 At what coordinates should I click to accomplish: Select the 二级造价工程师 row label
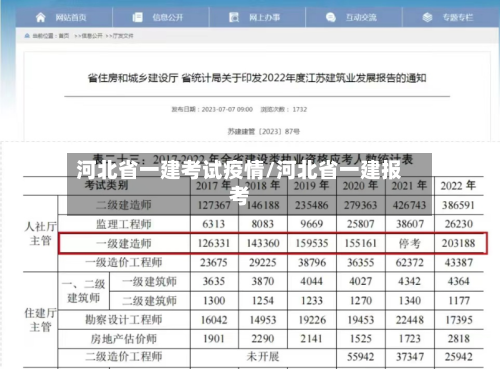(x=124, y=357)
